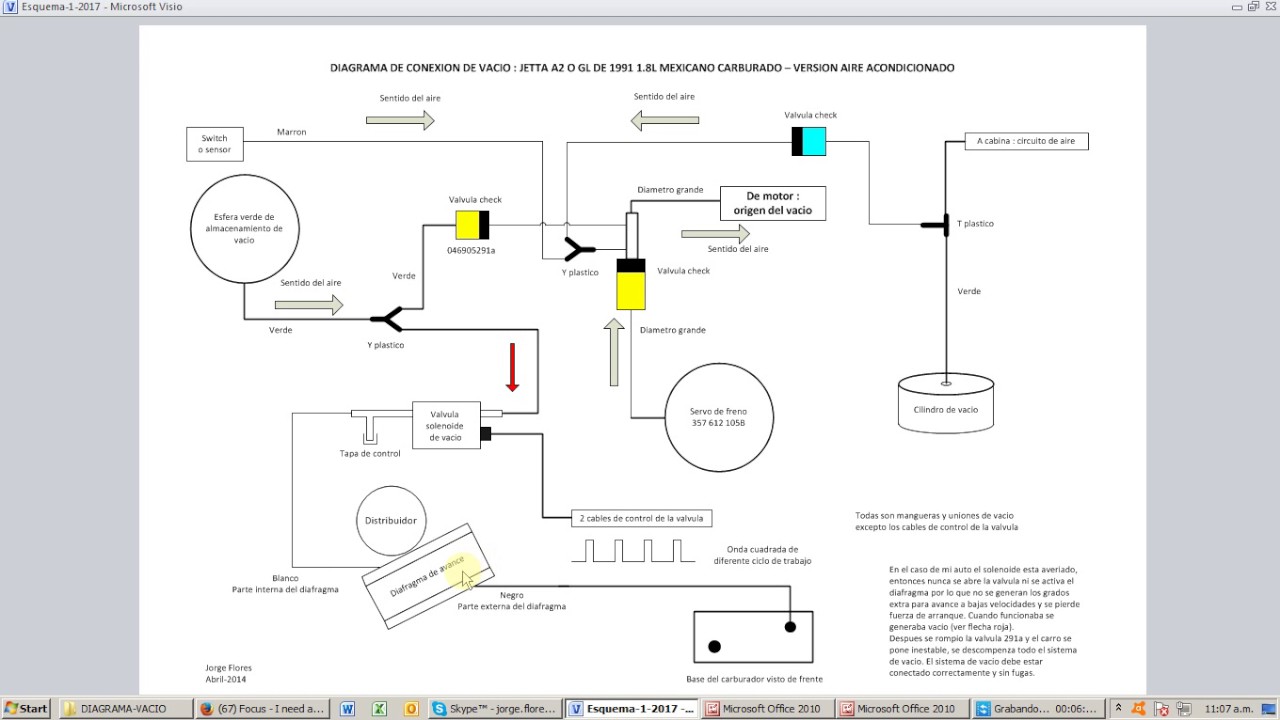1280x720 pixels.
Task: Select the cyan check valve shape
Action: click(809, 142)
